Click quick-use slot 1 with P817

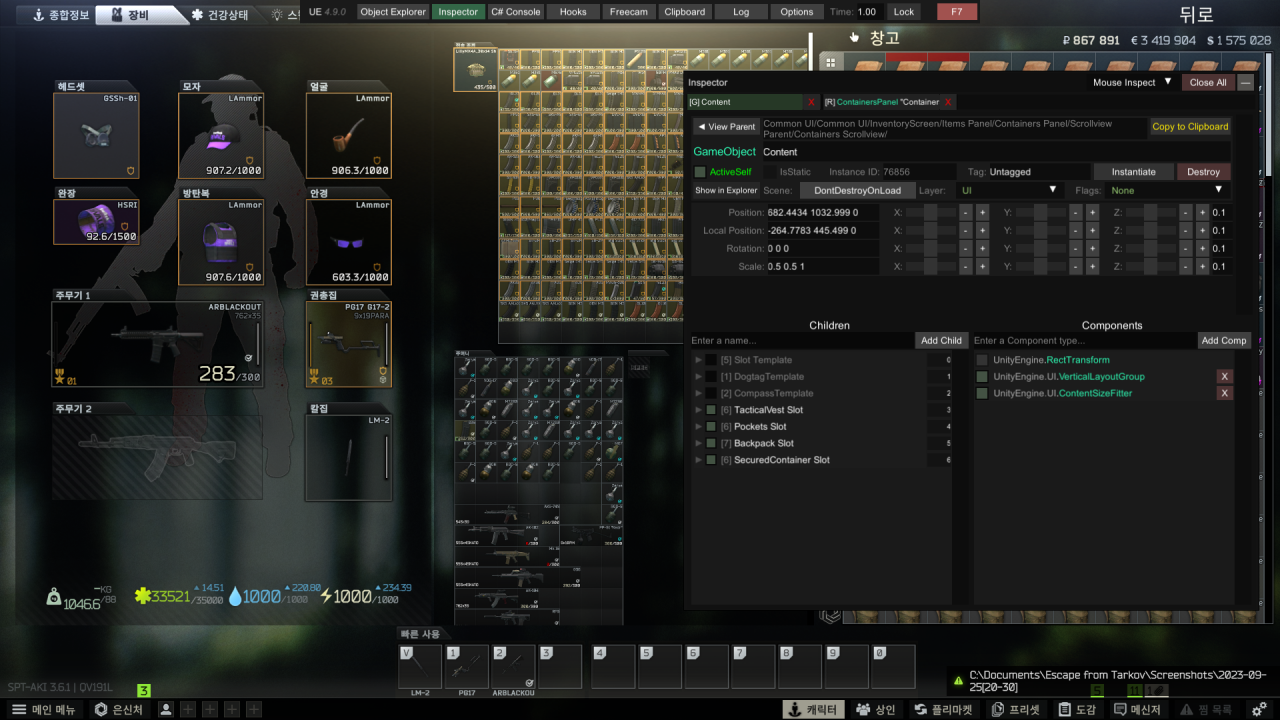click(x=466, y=667)
